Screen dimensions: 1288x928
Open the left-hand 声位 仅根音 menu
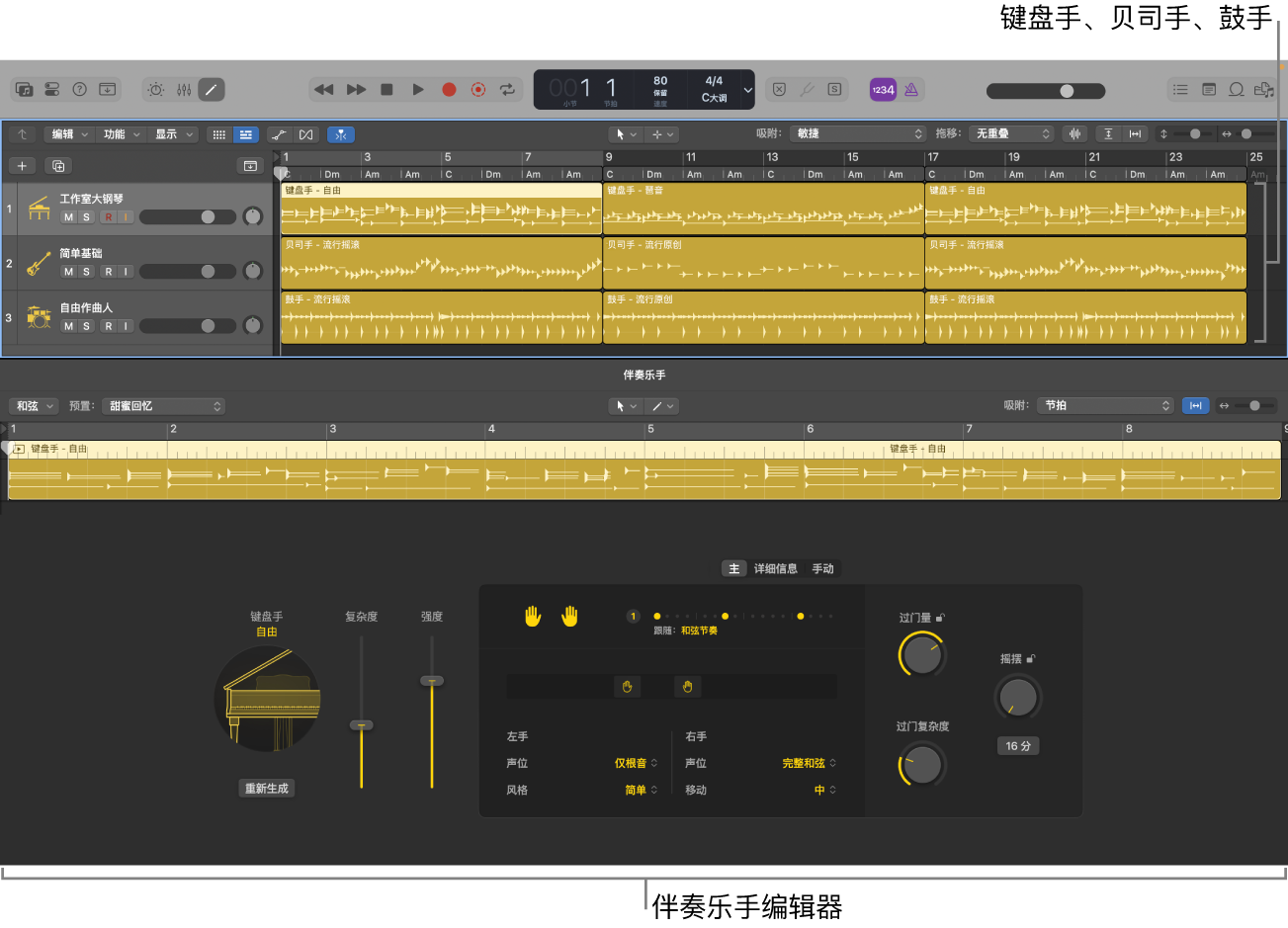[x=636, y=764]
